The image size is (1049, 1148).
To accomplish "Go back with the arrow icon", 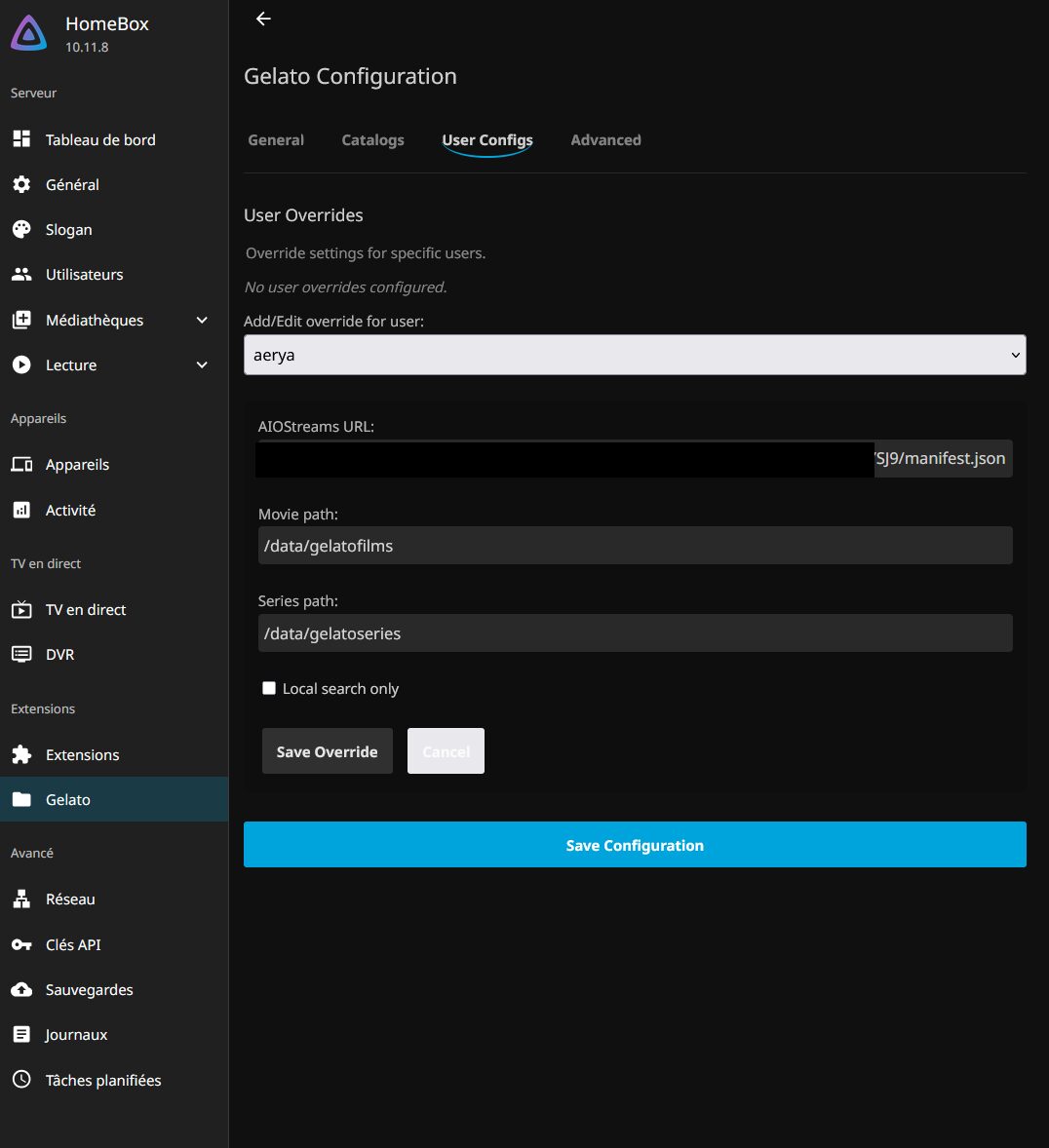I will click(264, 19).
